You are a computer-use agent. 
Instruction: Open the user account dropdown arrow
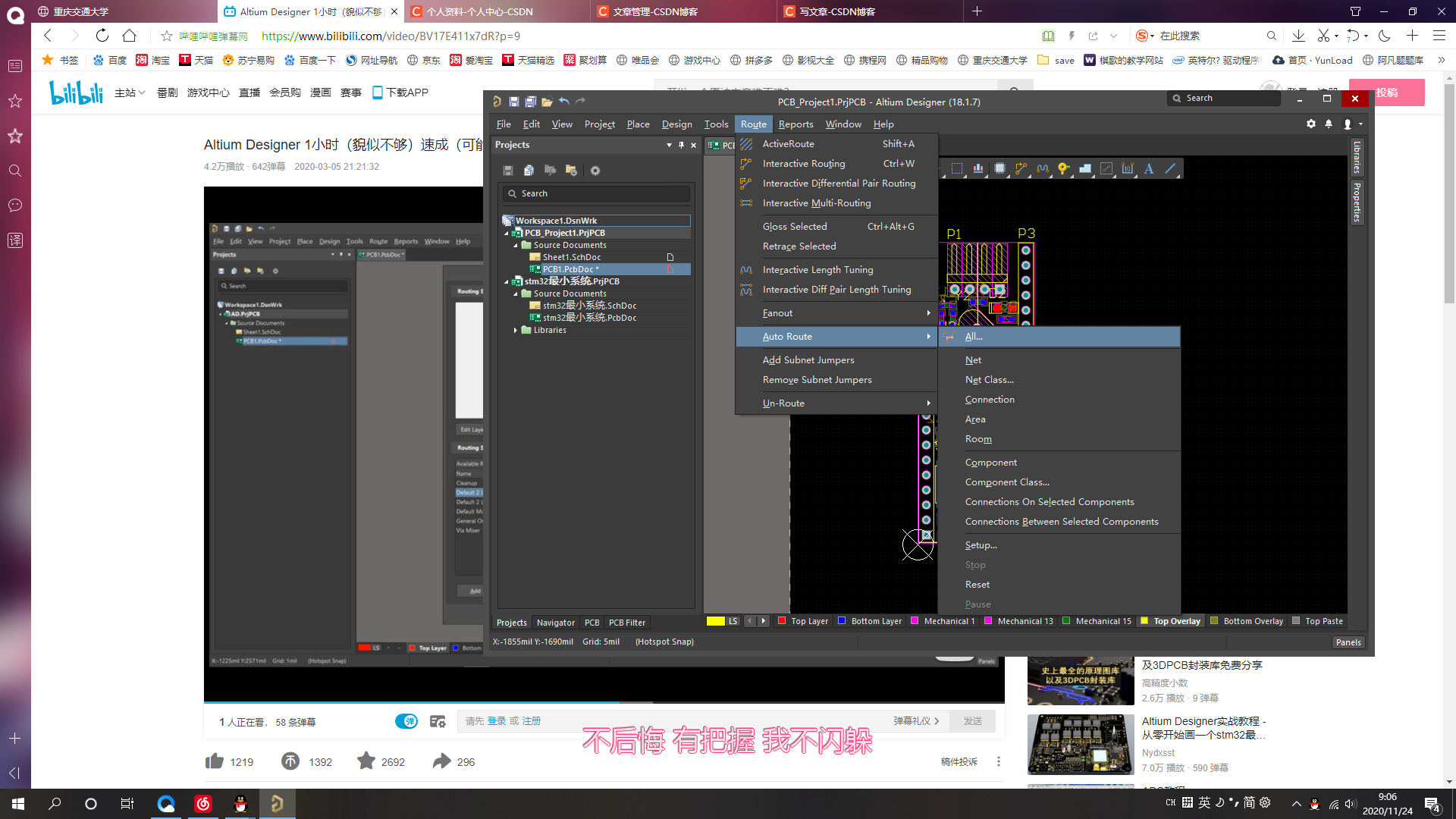click(1360, 124)
